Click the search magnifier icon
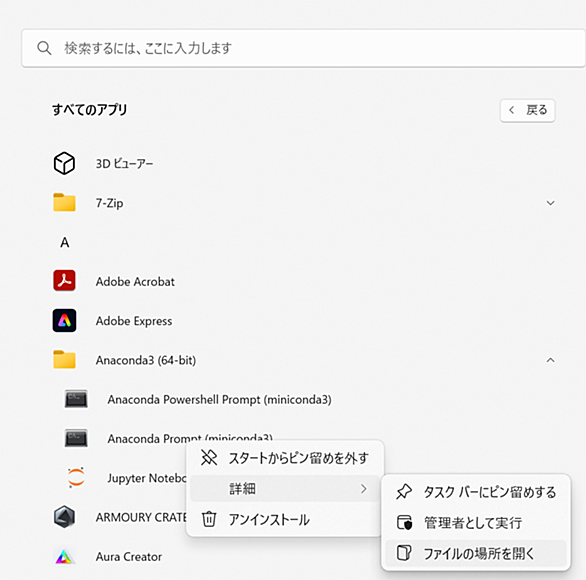Image resolution: width=586 pixels, height=580 pixels. coord(44,48)
